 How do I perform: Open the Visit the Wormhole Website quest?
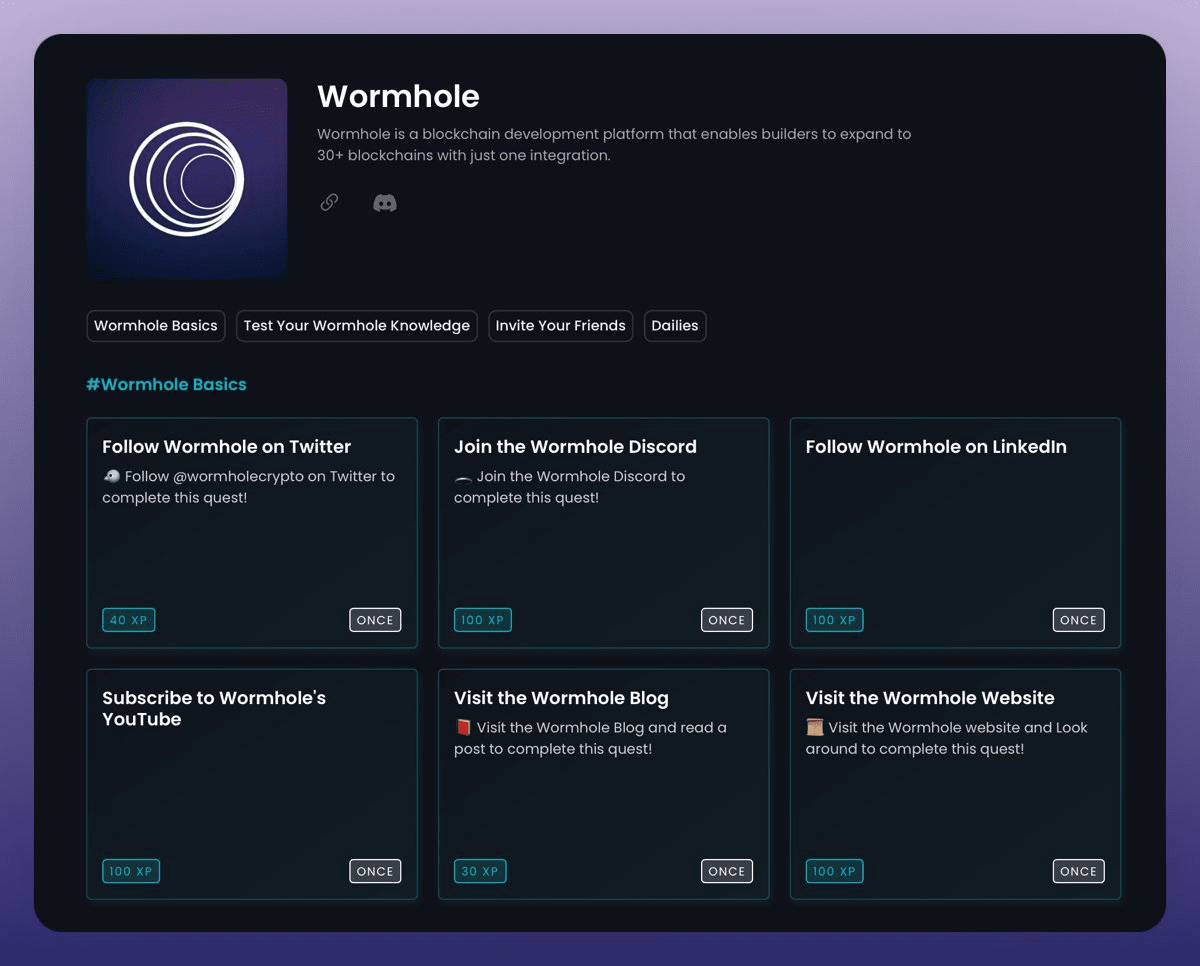point(955,784)
